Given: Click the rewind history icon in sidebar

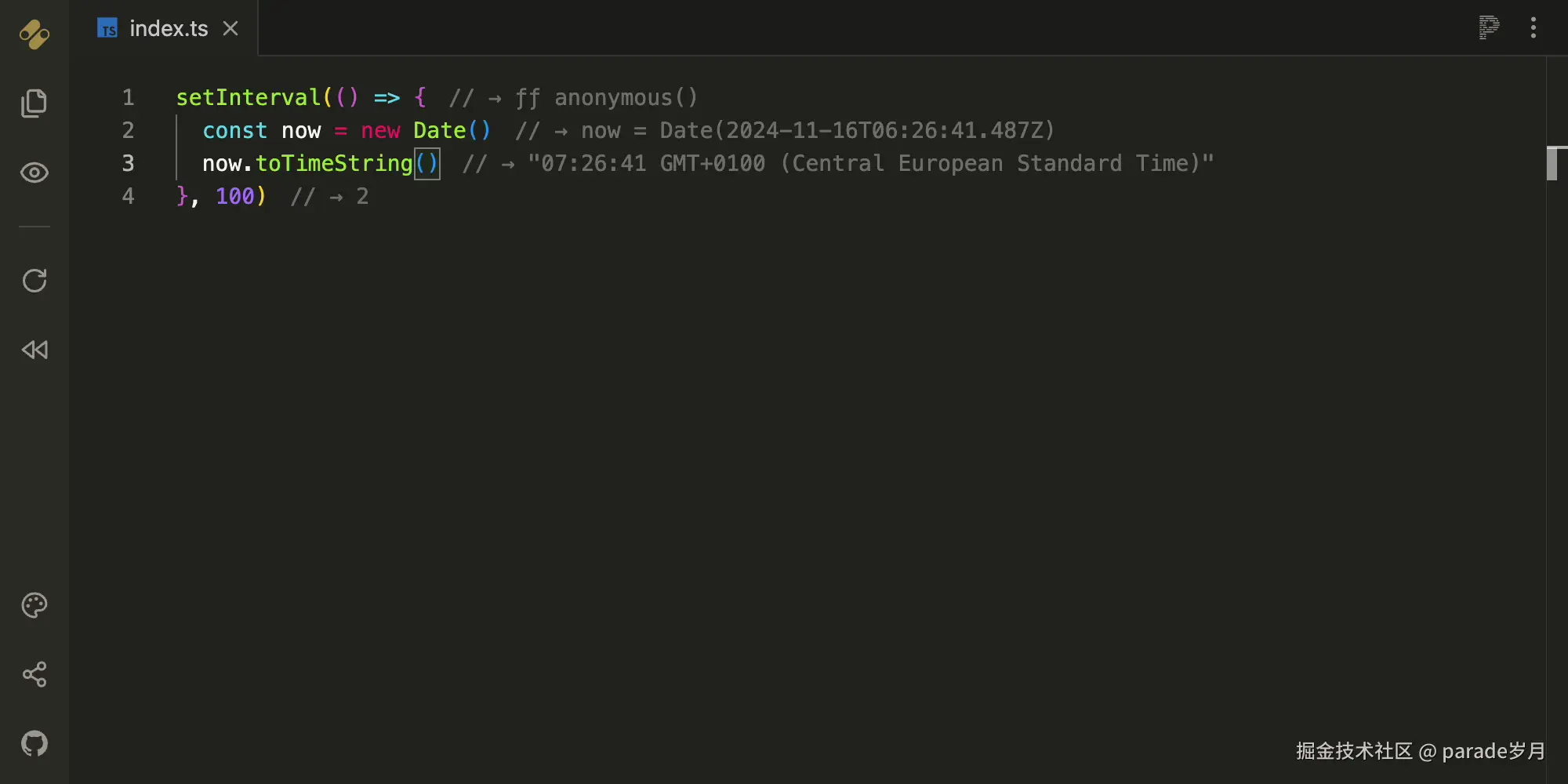Looking at the screenshot, I should coord(34,350).
